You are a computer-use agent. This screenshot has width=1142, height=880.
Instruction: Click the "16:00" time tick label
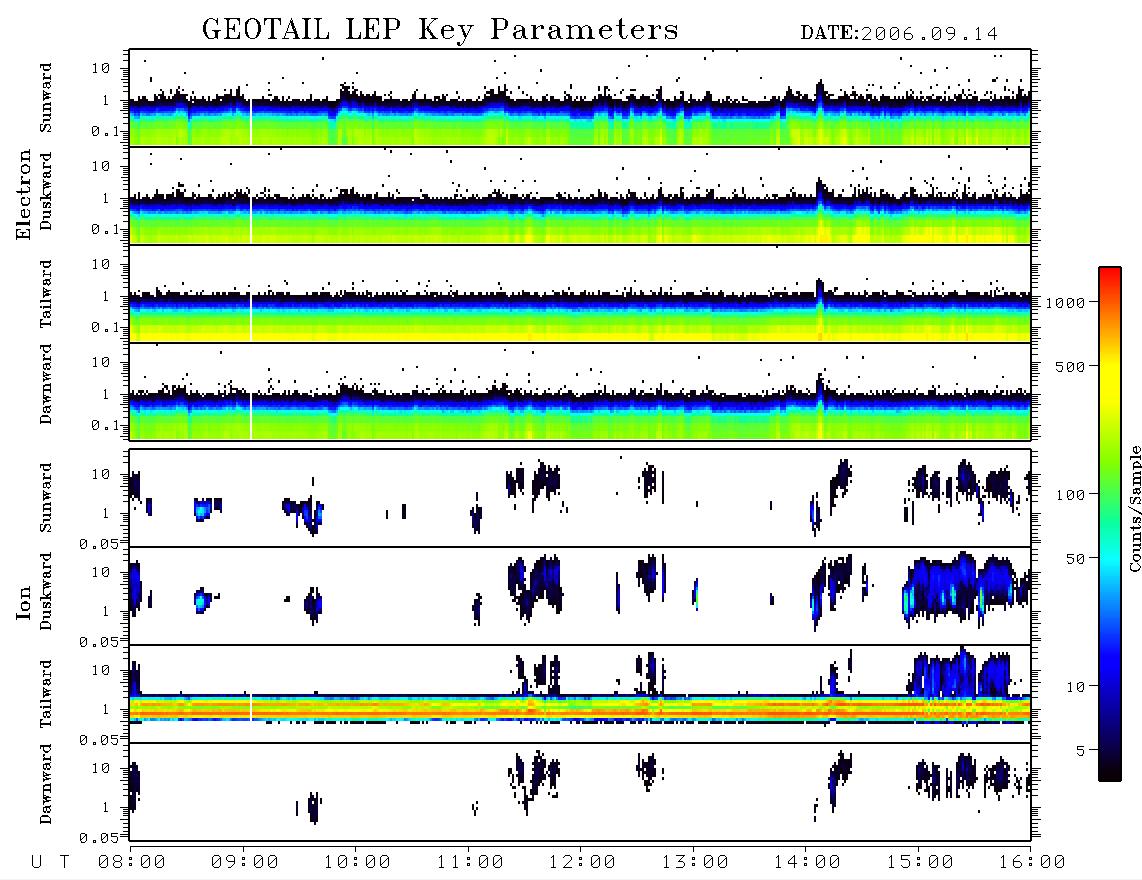pos(1032,863)
